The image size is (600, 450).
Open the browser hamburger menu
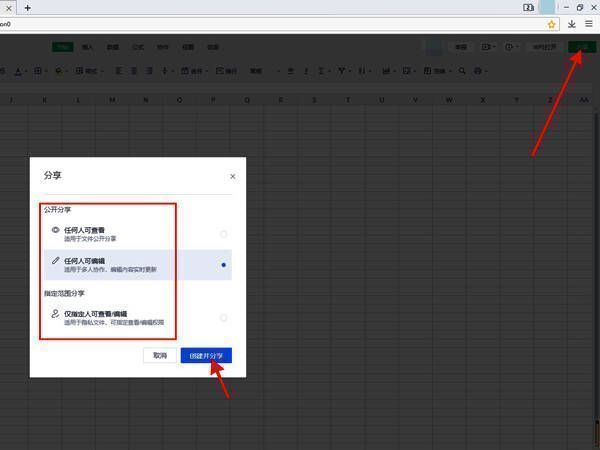point(589,24)
